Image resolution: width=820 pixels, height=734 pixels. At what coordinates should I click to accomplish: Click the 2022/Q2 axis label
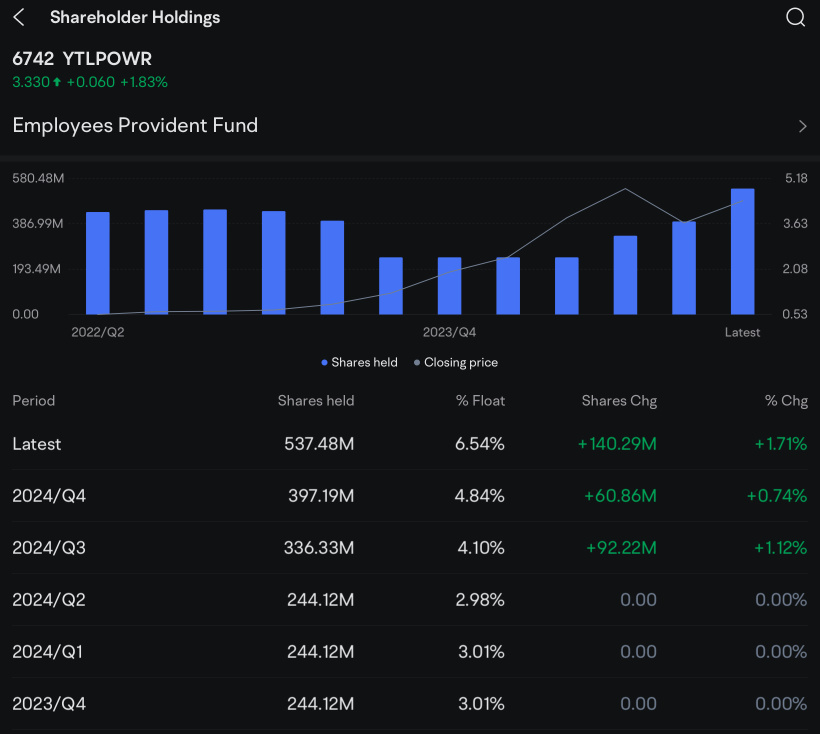[x=98, y=332]
